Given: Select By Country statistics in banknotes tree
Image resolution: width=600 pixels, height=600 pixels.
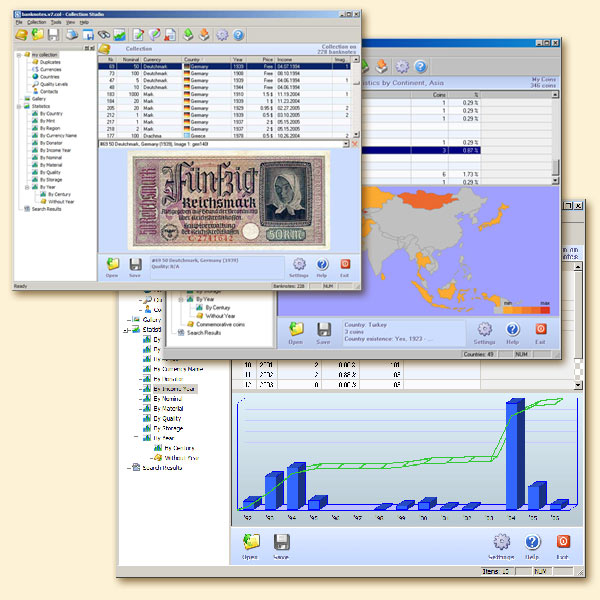Looking at the screenshot, I should (51, 114).
